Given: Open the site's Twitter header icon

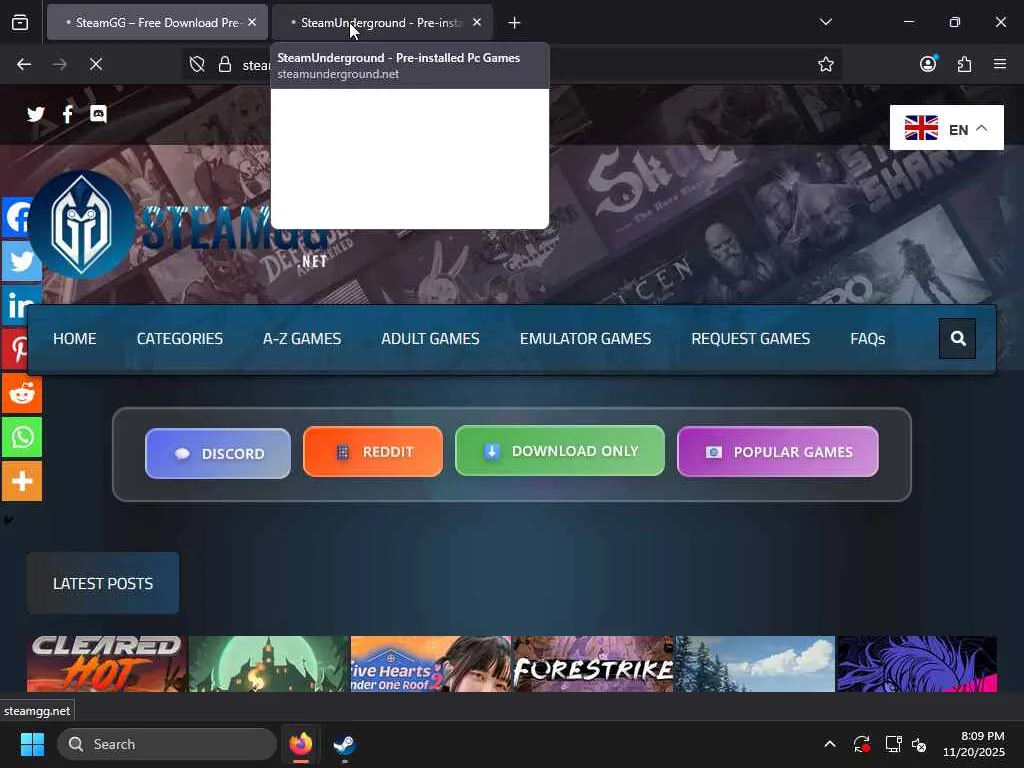Looking at the screenshot, I should point(36,114).
